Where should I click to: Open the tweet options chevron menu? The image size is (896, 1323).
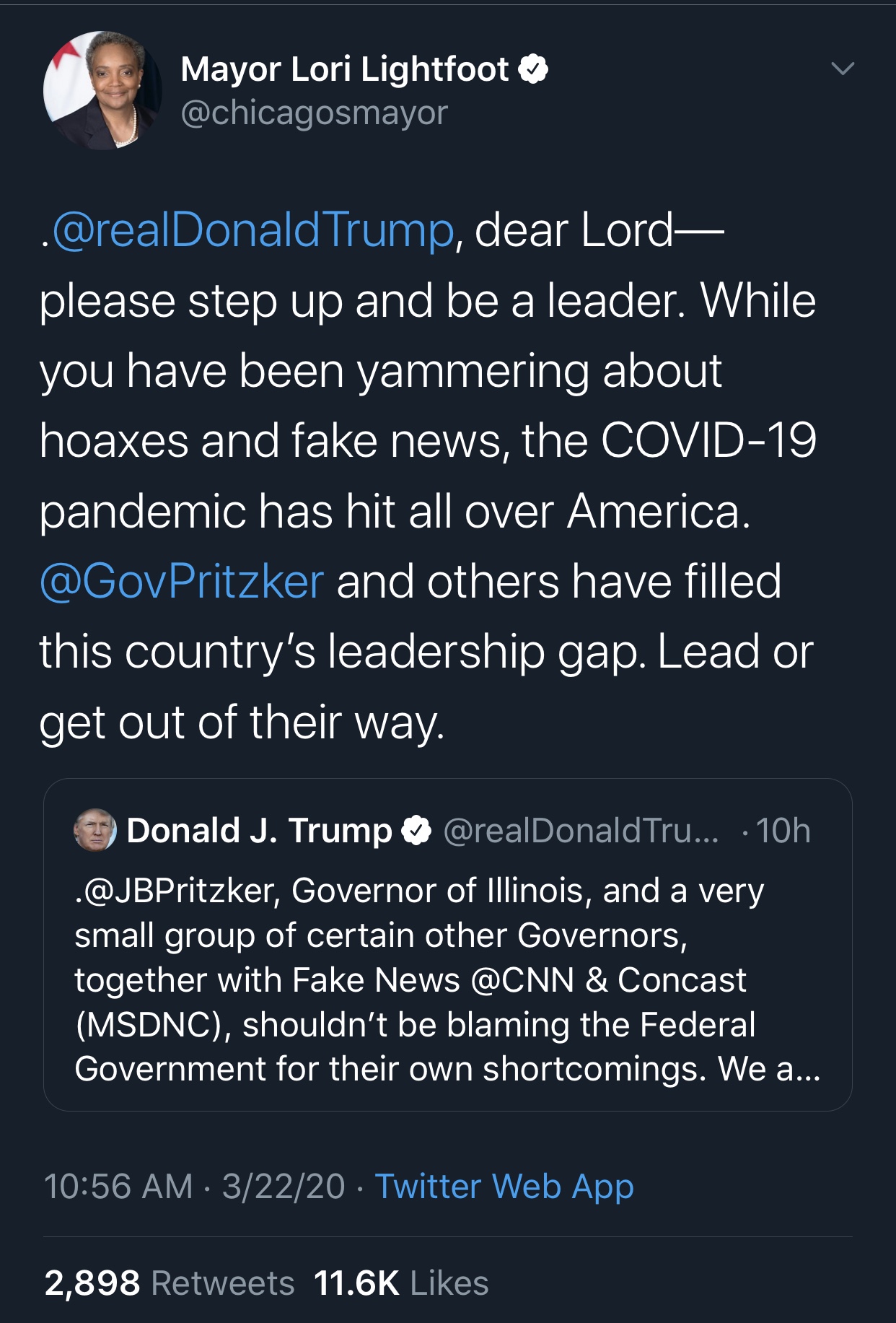click(x=843, y=69)
